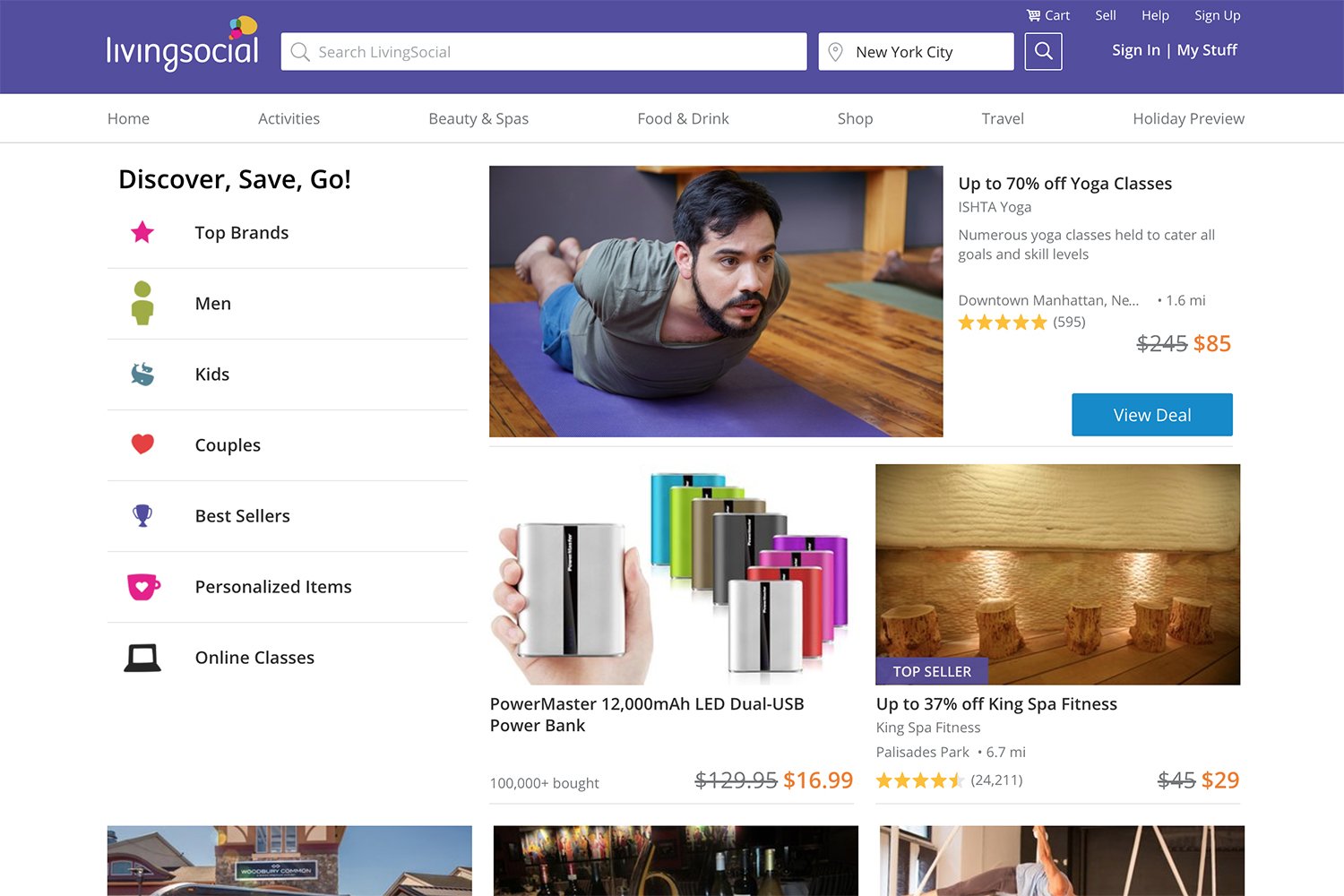Open the Shop category

(x=855, y=118)
